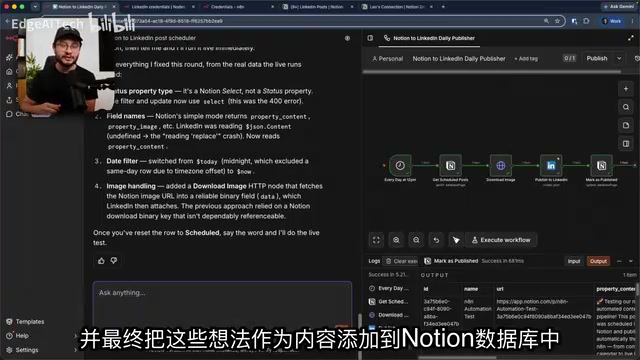This screenshot has height=360, width=640.
Task: Expand the Help submenu arrow
Action: 76,336
